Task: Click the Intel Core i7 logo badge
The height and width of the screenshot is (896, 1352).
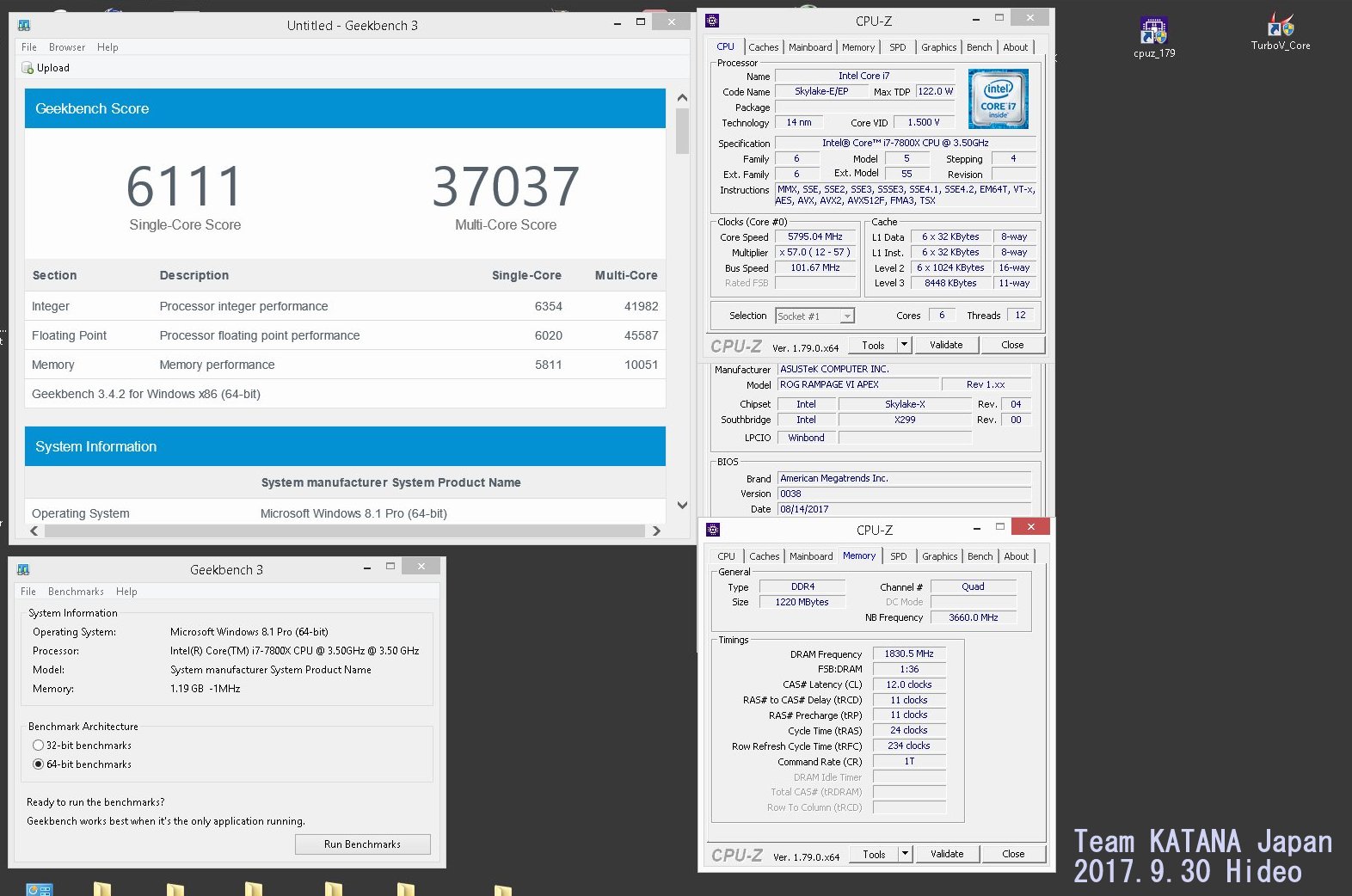Action: click(998, 100)
